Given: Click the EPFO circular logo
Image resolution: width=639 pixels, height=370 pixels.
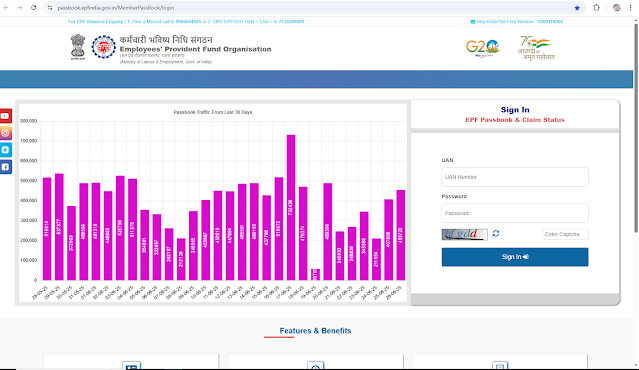Looking at the screenshot, I should click(x=104, y=47).
